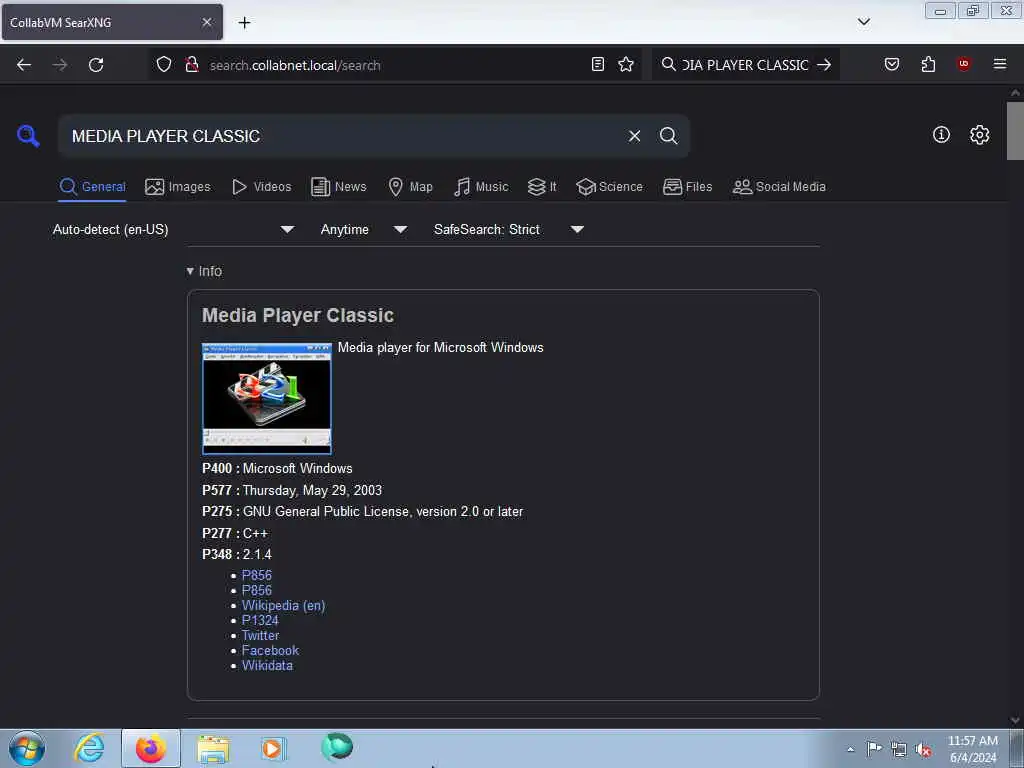
Task: Open the Pocket save icon
Action: [x=892, y=64]
